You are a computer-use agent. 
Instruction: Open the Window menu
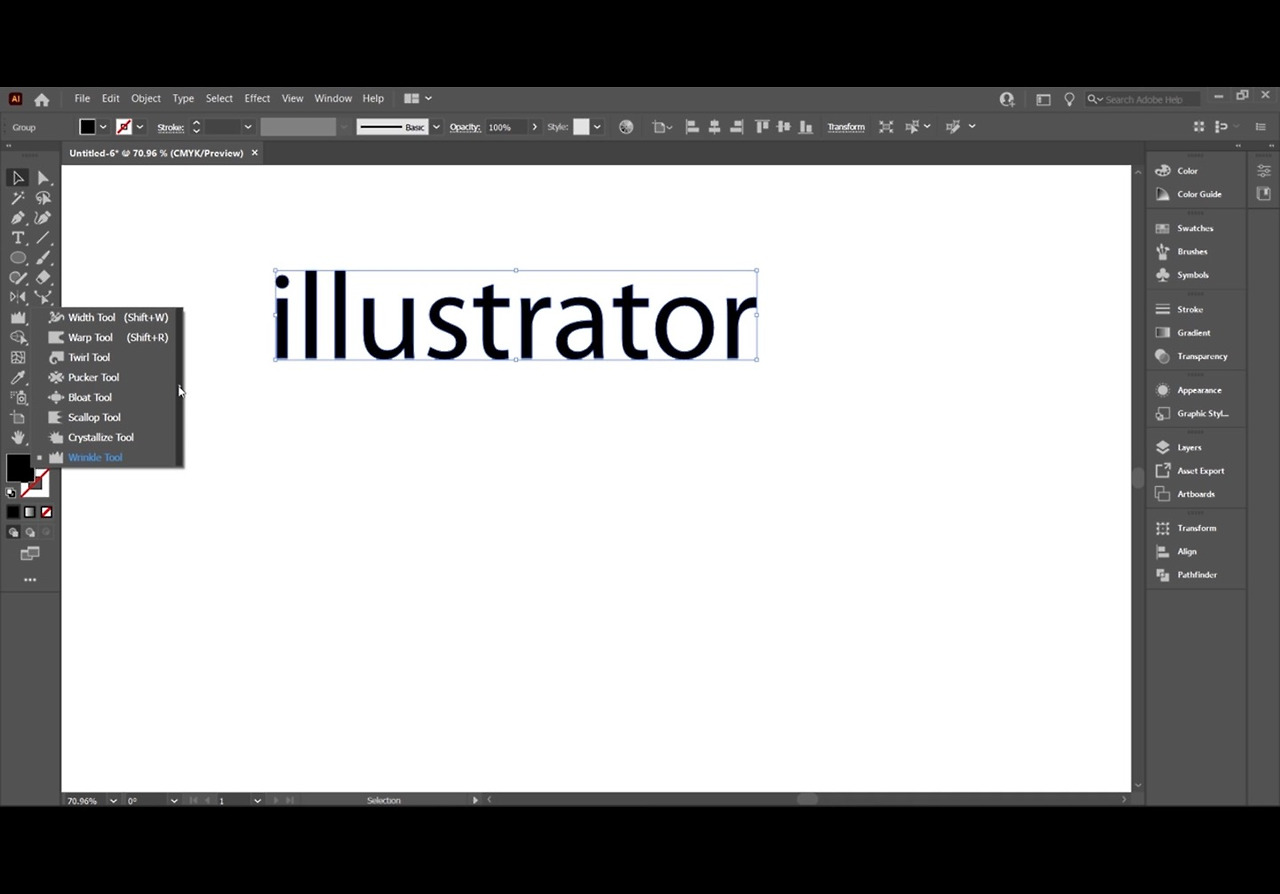tap(333, 98)
